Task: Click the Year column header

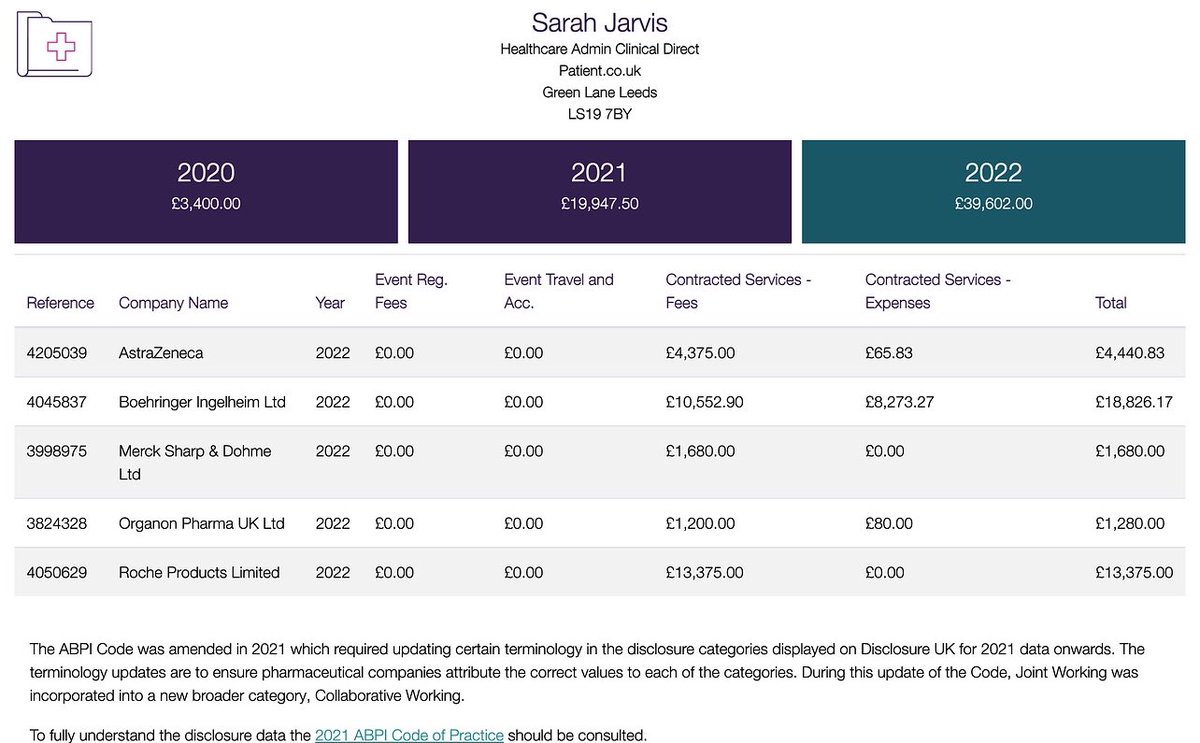Action: pyautogui.click(x=330, y=303)
